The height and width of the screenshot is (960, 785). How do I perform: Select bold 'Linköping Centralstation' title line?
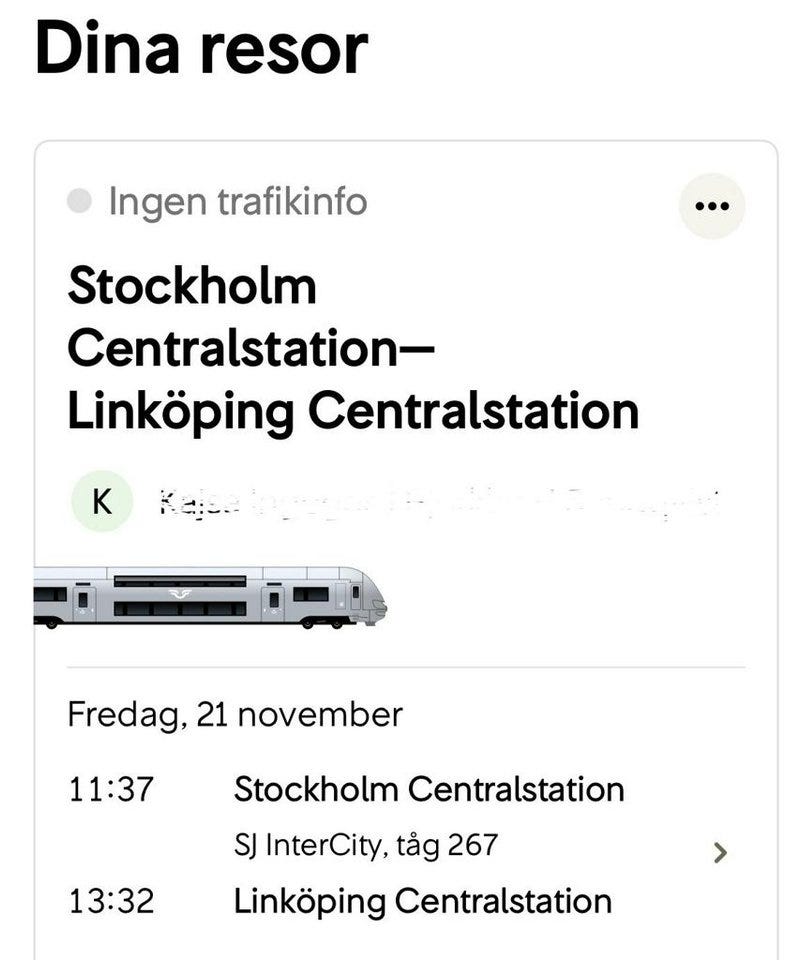point(352,410)
